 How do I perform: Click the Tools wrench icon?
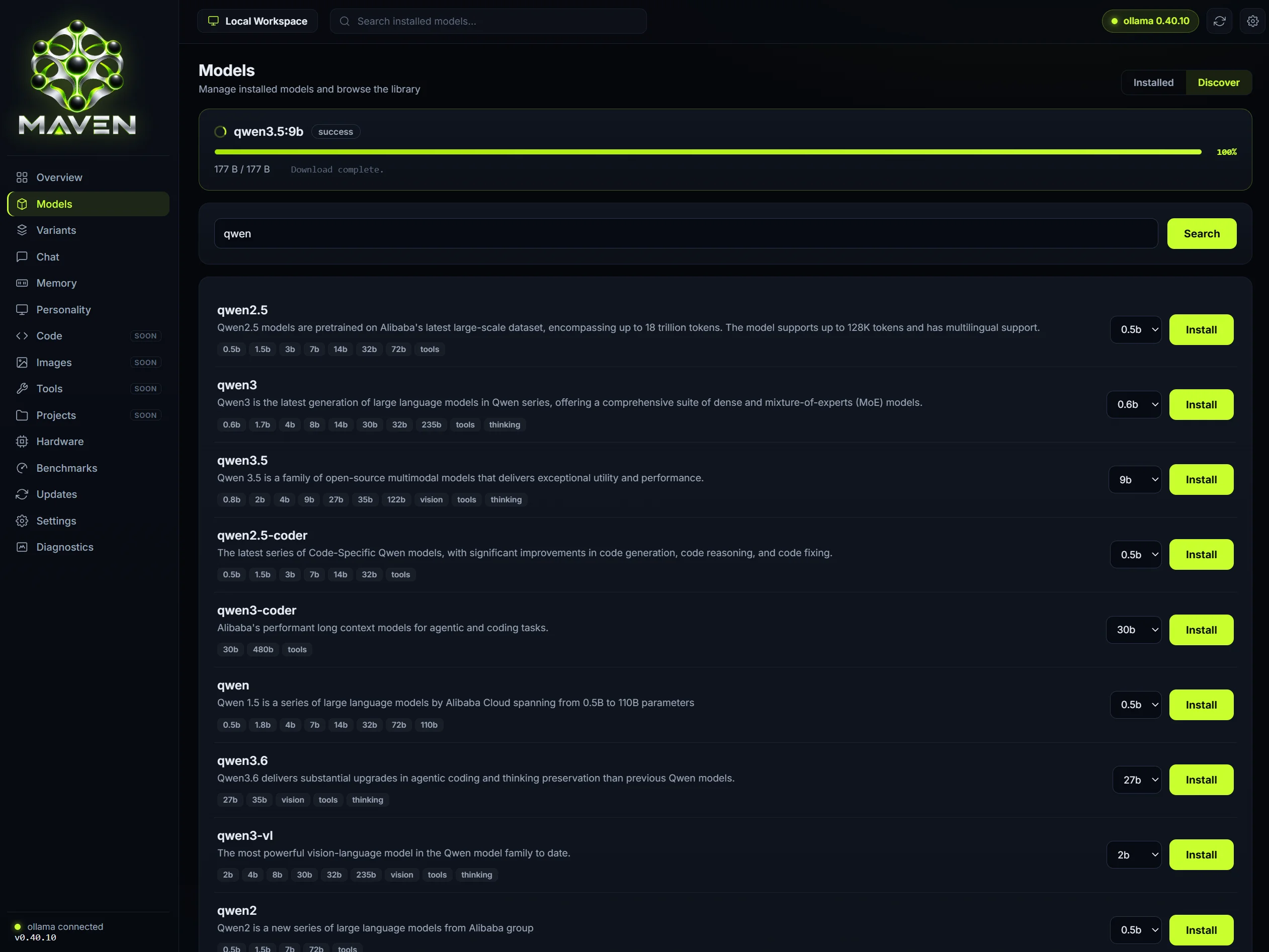pyautogui.click(x=22, y=388)
